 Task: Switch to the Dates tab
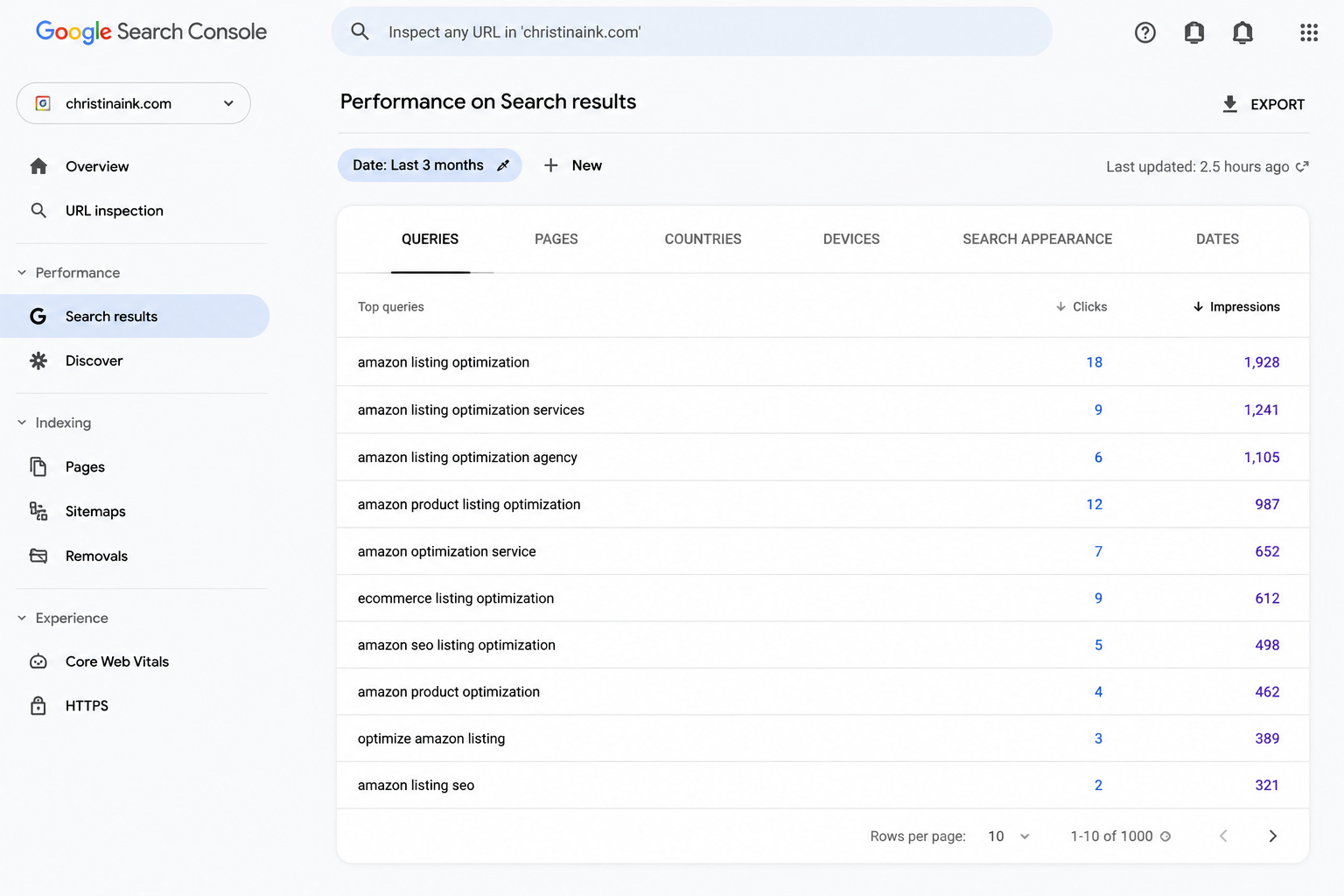tap(1217, 239)
